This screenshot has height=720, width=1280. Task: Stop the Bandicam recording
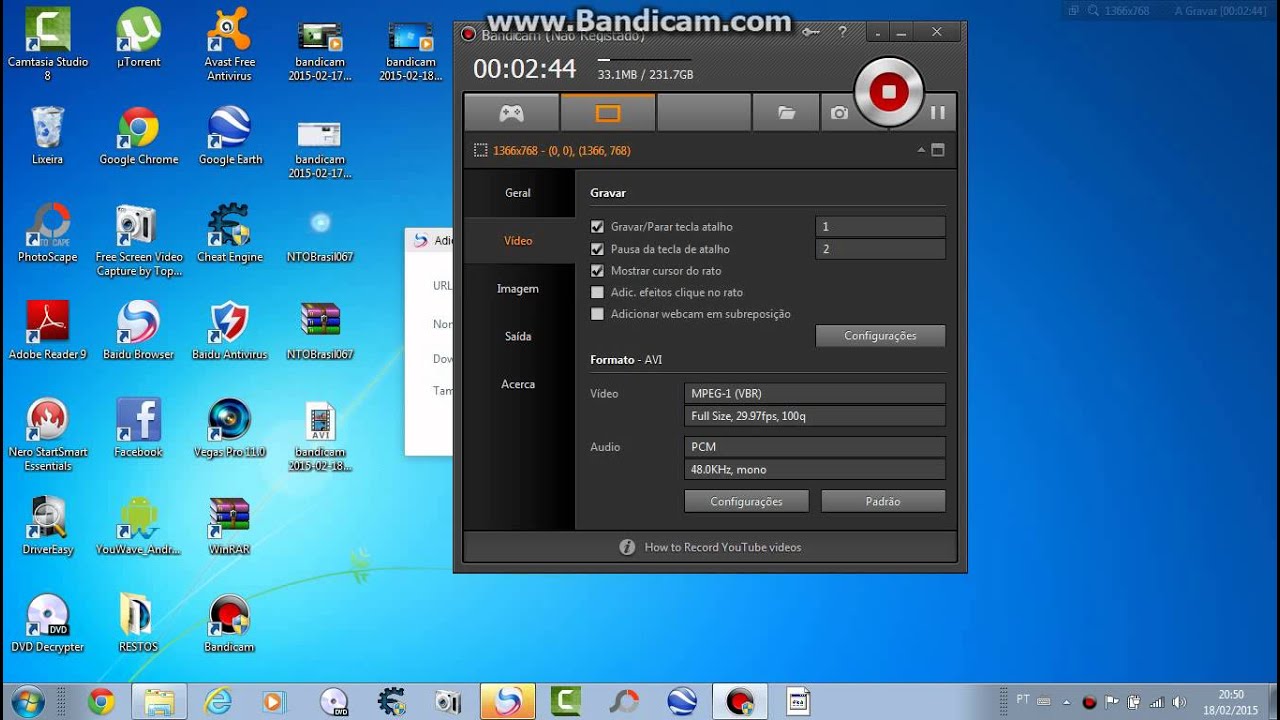(888, 92)
